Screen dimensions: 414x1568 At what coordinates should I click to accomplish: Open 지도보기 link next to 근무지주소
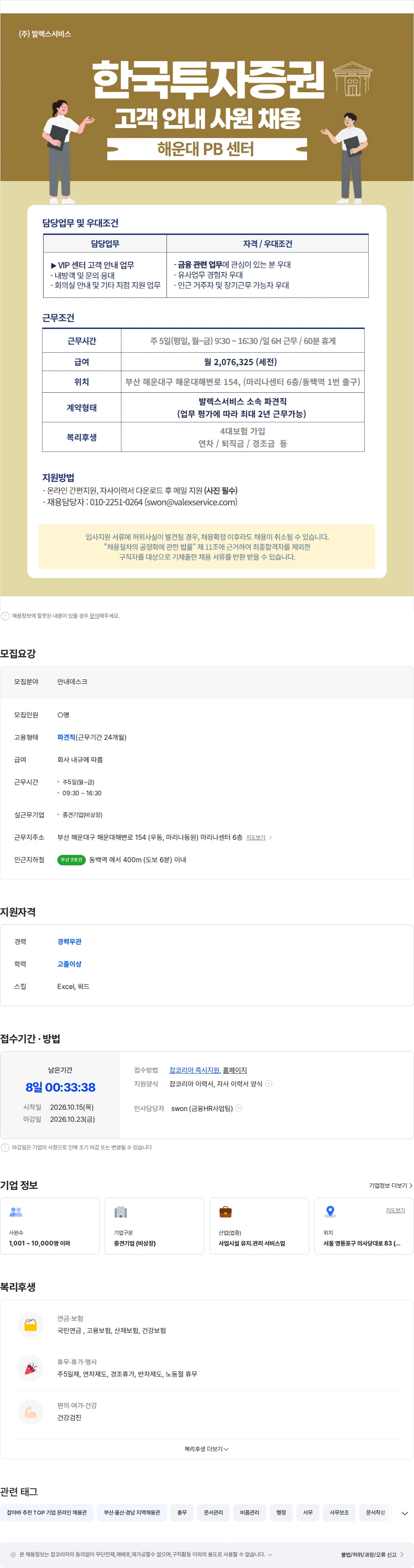255,838
